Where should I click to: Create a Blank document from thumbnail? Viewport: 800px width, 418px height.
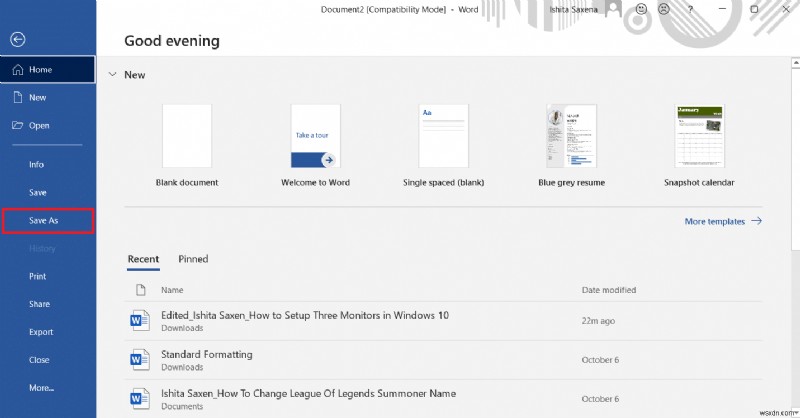pyautogui.click(x=187, y=136)
